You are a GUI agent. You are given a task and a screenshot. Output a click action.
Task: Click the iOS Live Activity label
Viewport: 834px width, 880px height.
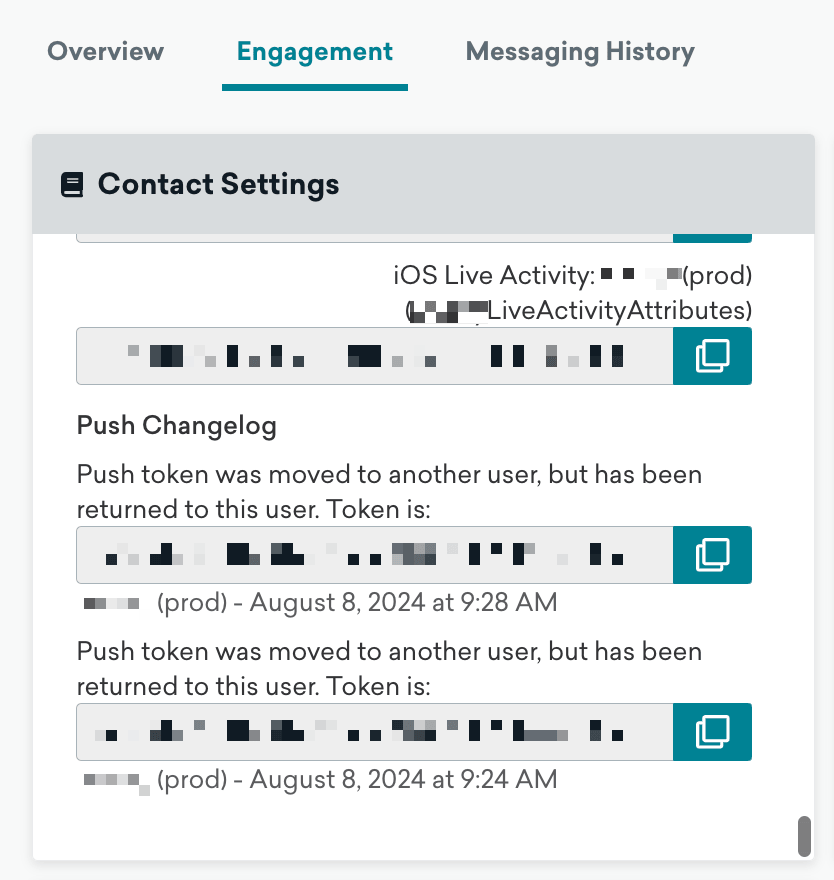point(495,274)
